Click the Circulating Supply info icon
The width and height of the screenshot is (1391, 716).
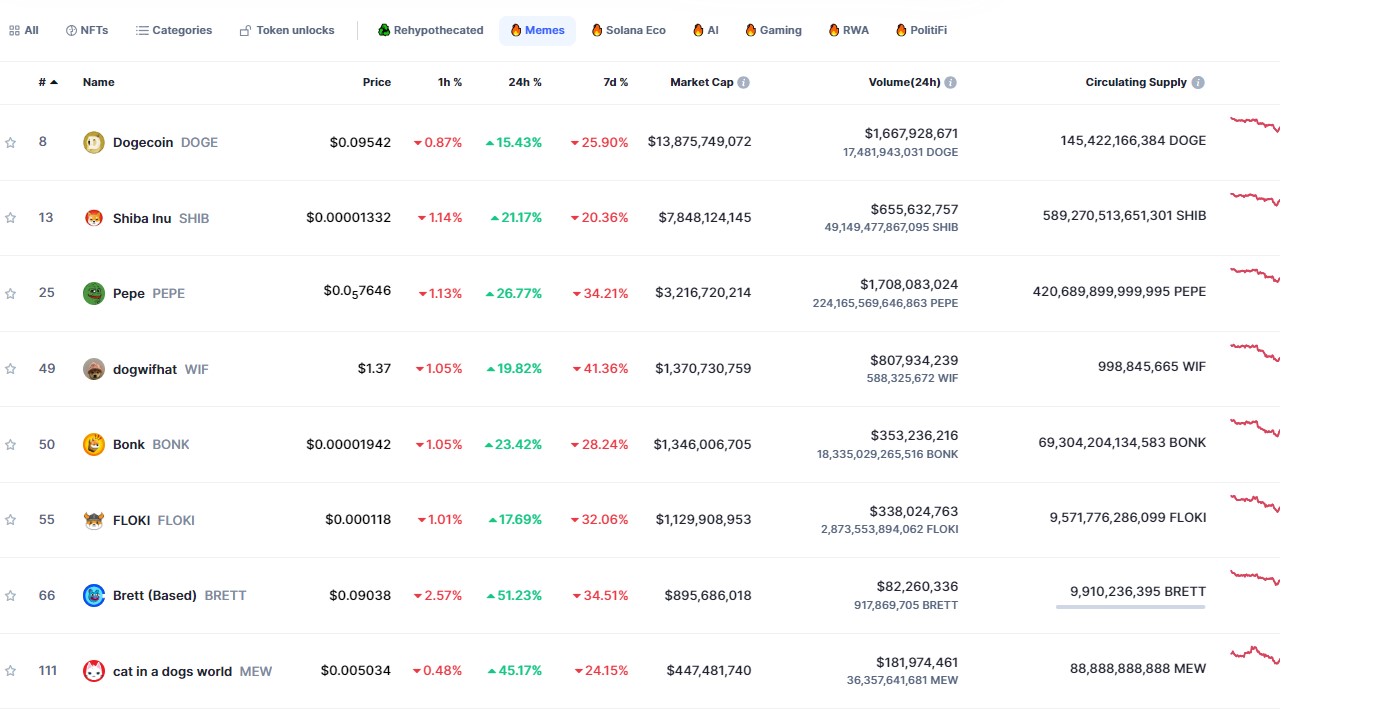(1198, 83)
